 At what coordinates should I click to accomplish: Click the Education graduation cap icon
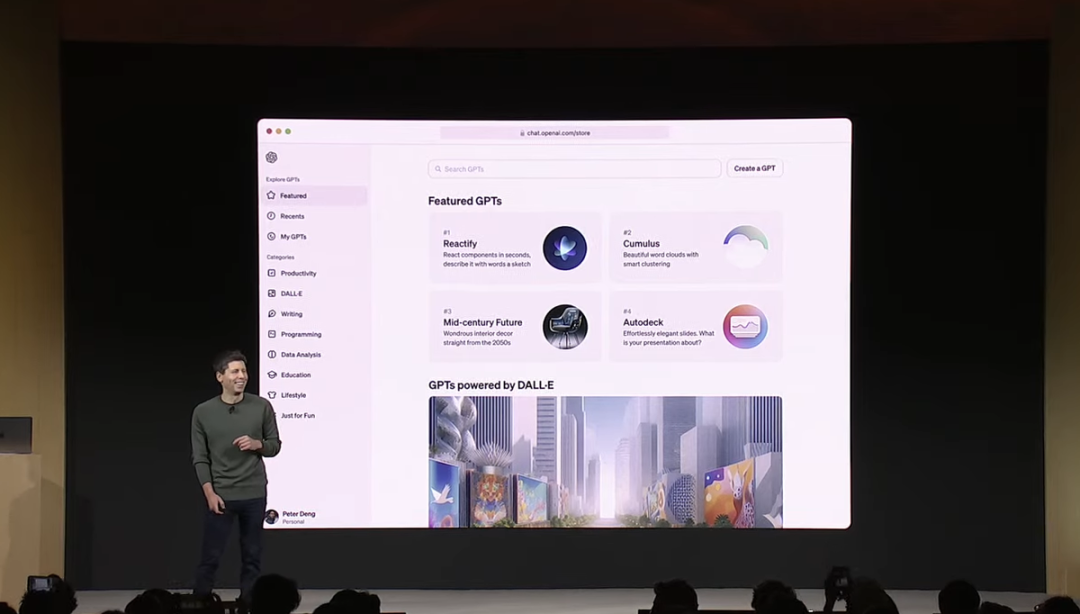[x=272, y=375]
